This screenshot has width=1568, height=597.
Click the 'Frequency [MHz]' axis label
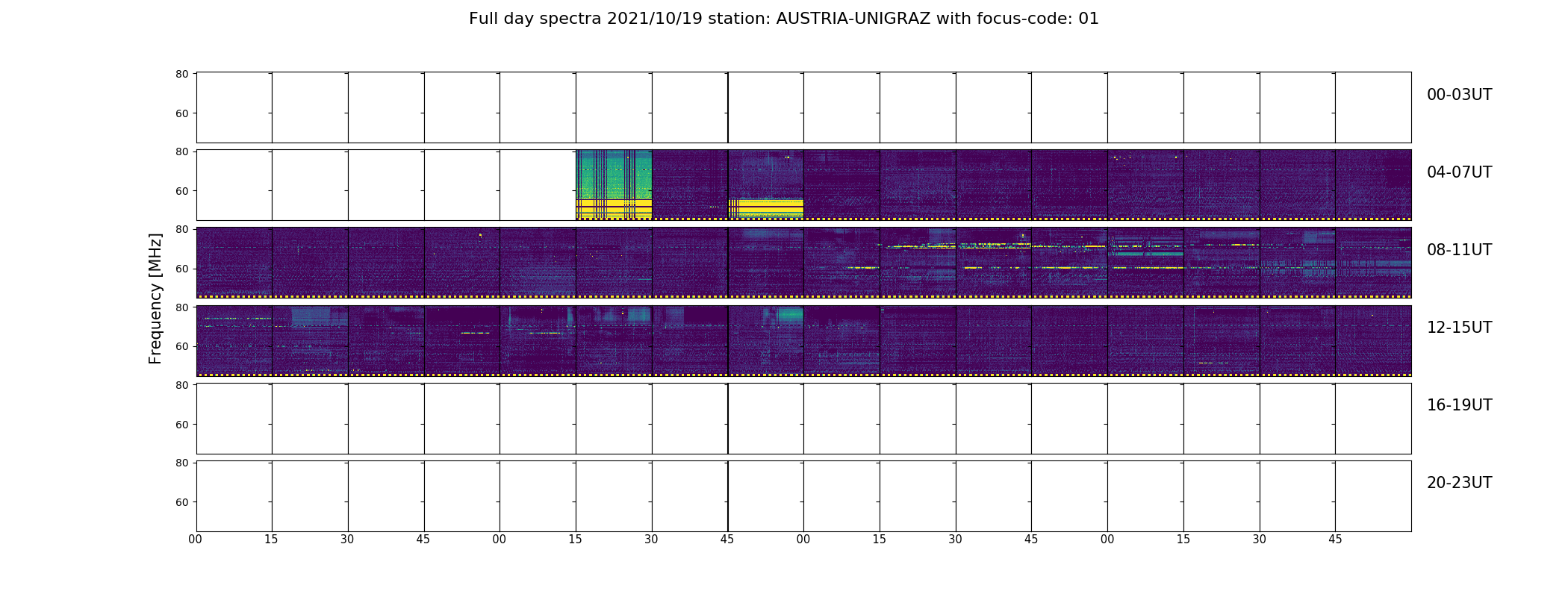point(155,298)
